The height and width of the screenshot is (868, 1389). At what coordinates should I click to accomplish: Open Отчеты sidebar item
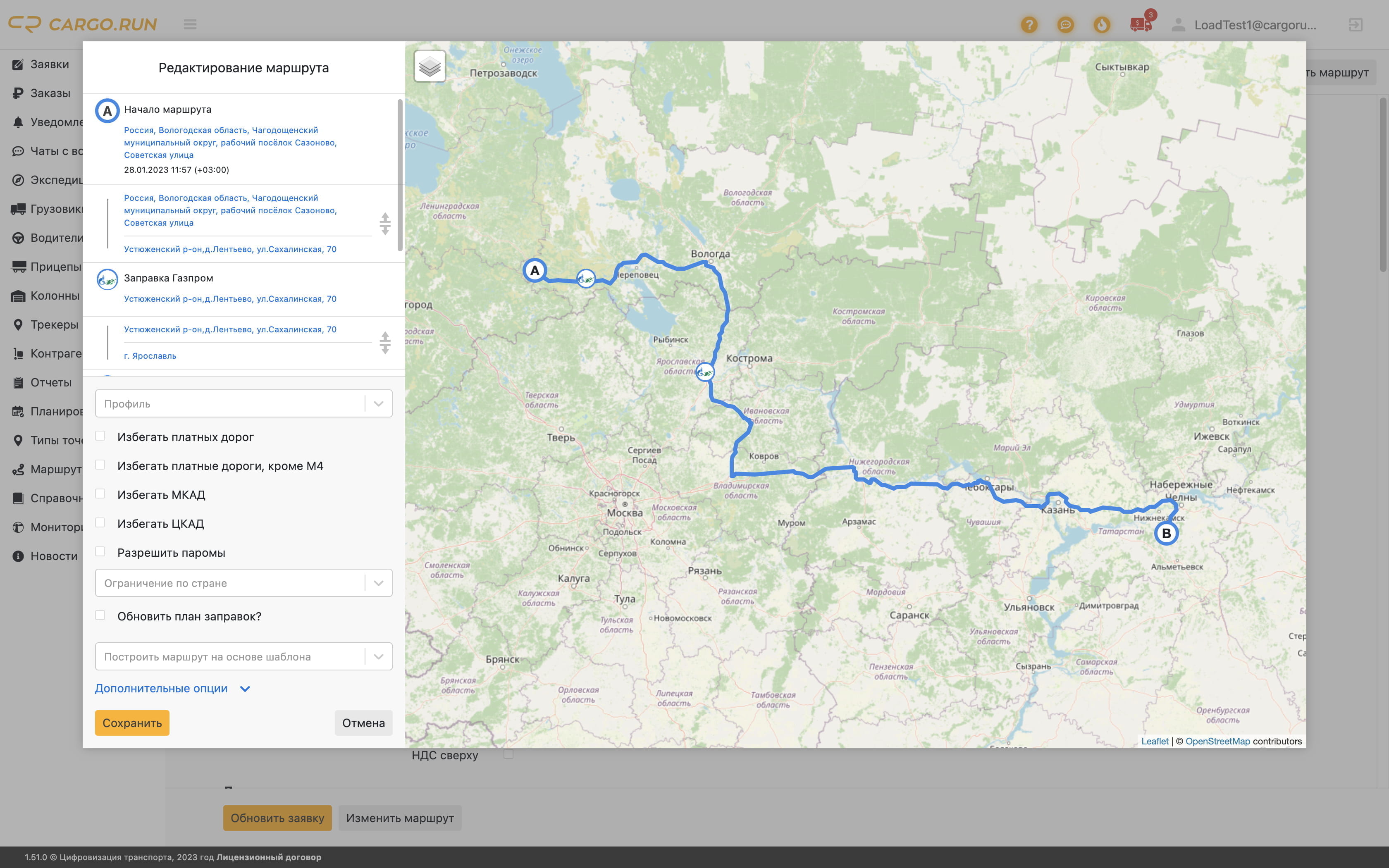click(50, 382)
